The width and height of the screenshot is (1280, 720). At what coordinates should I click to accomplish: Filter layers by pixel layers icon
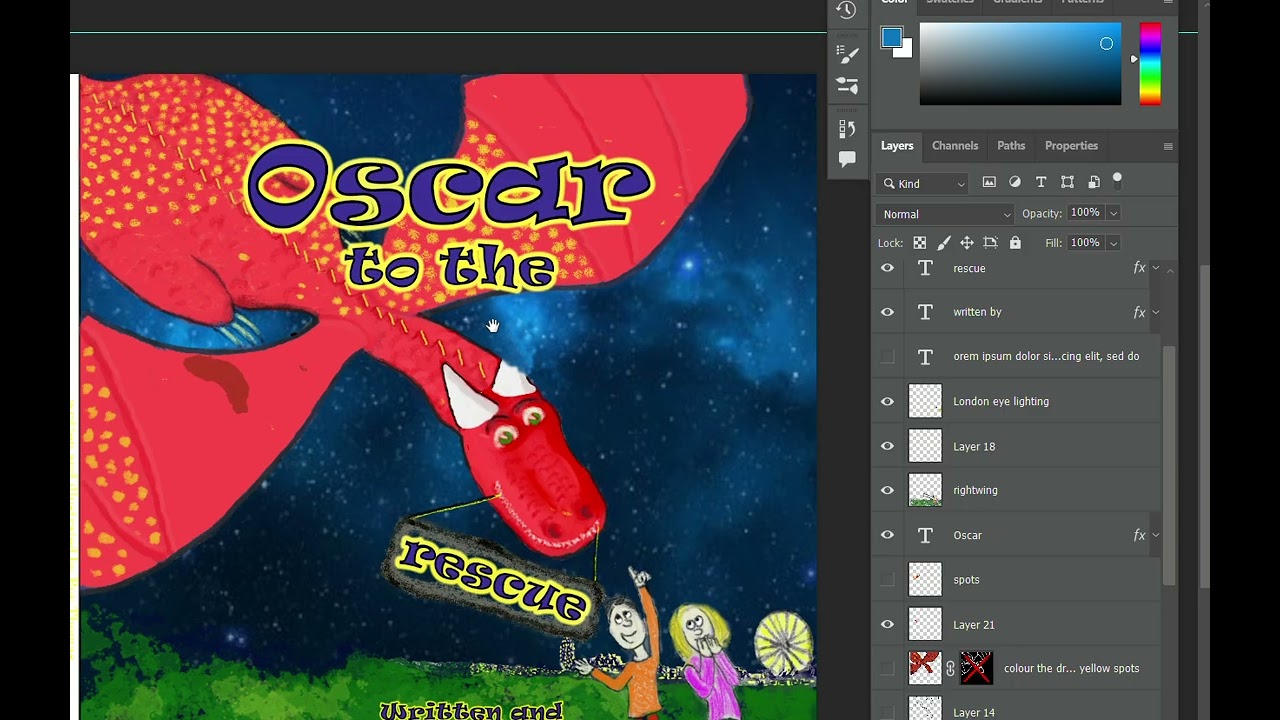(989, 182)
